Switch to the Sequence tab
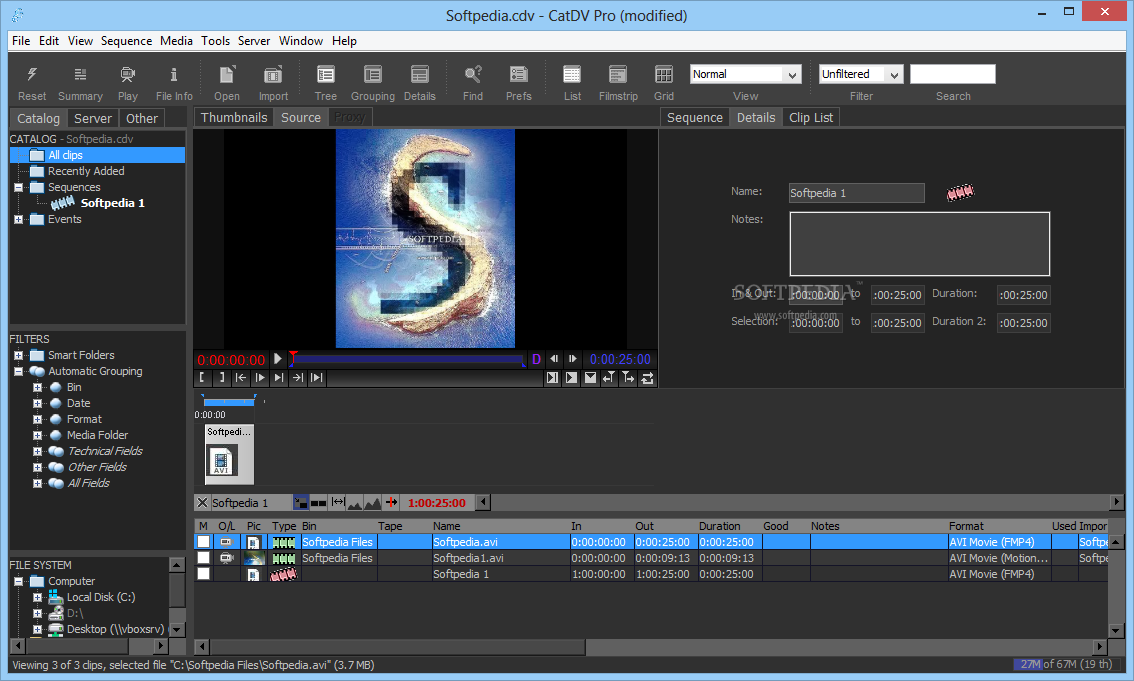Screen dimensions: 1134x681 [694, 117]
